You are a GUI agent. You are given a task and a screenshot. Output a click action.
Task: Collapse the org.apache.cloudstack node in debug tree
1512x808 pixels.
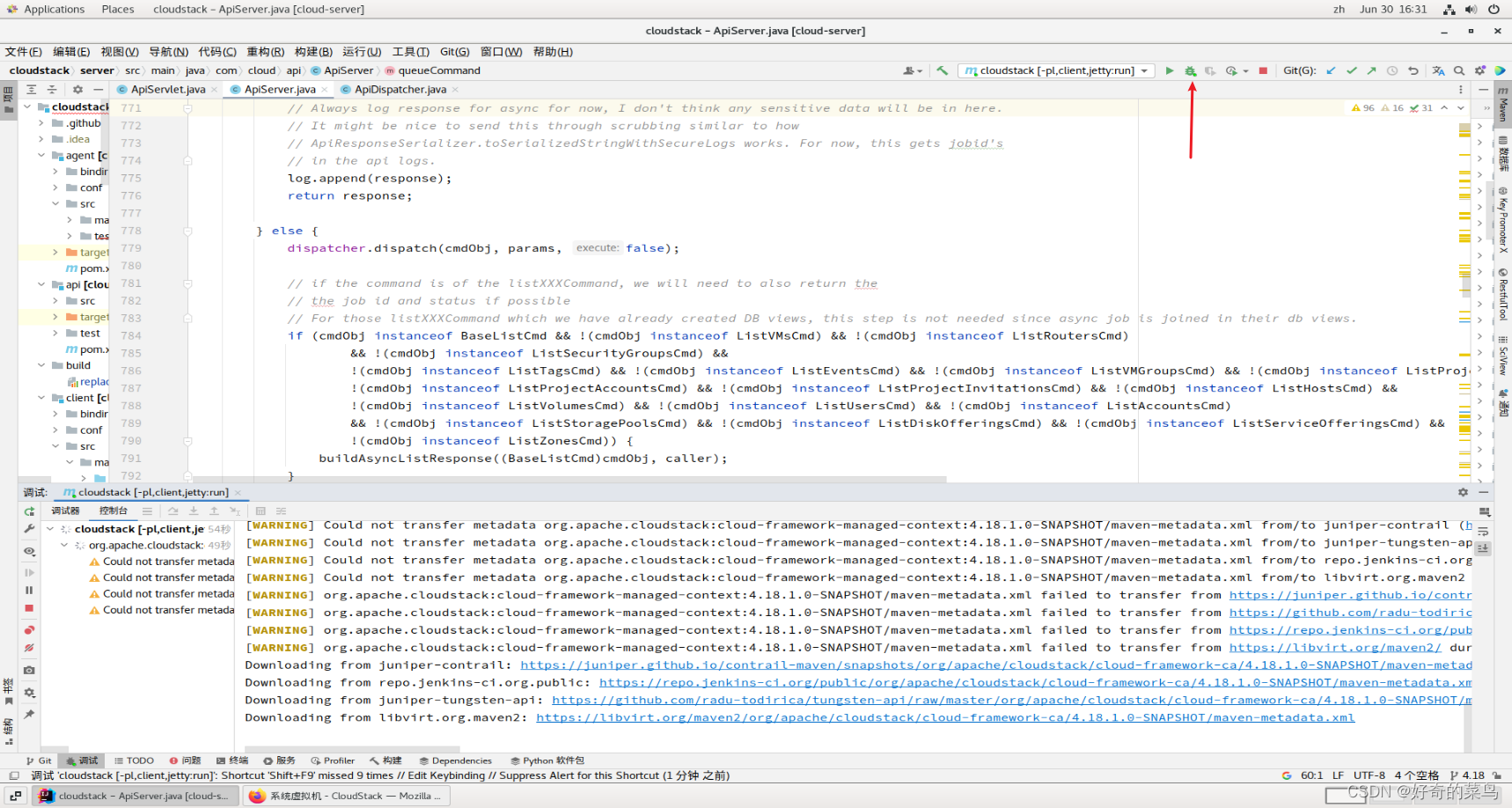(x=63, y=545)
